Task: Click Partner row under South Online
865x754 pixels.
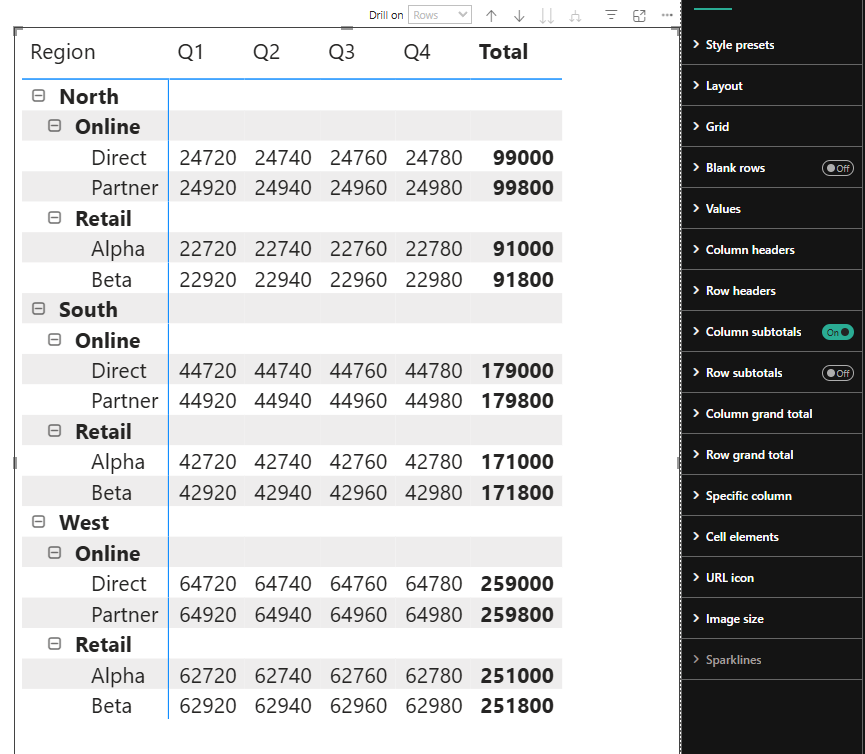Action: [x=125, y=401]
